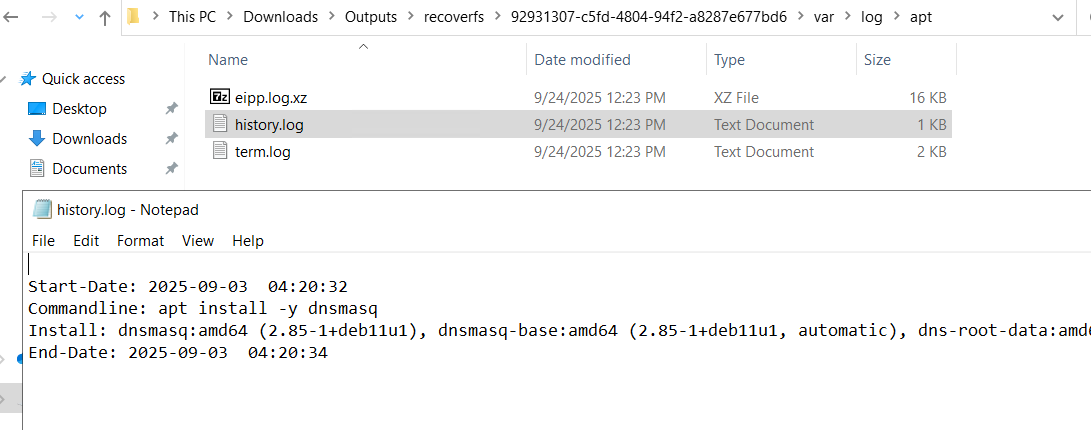Click the term.log file icon

(220, 152)
